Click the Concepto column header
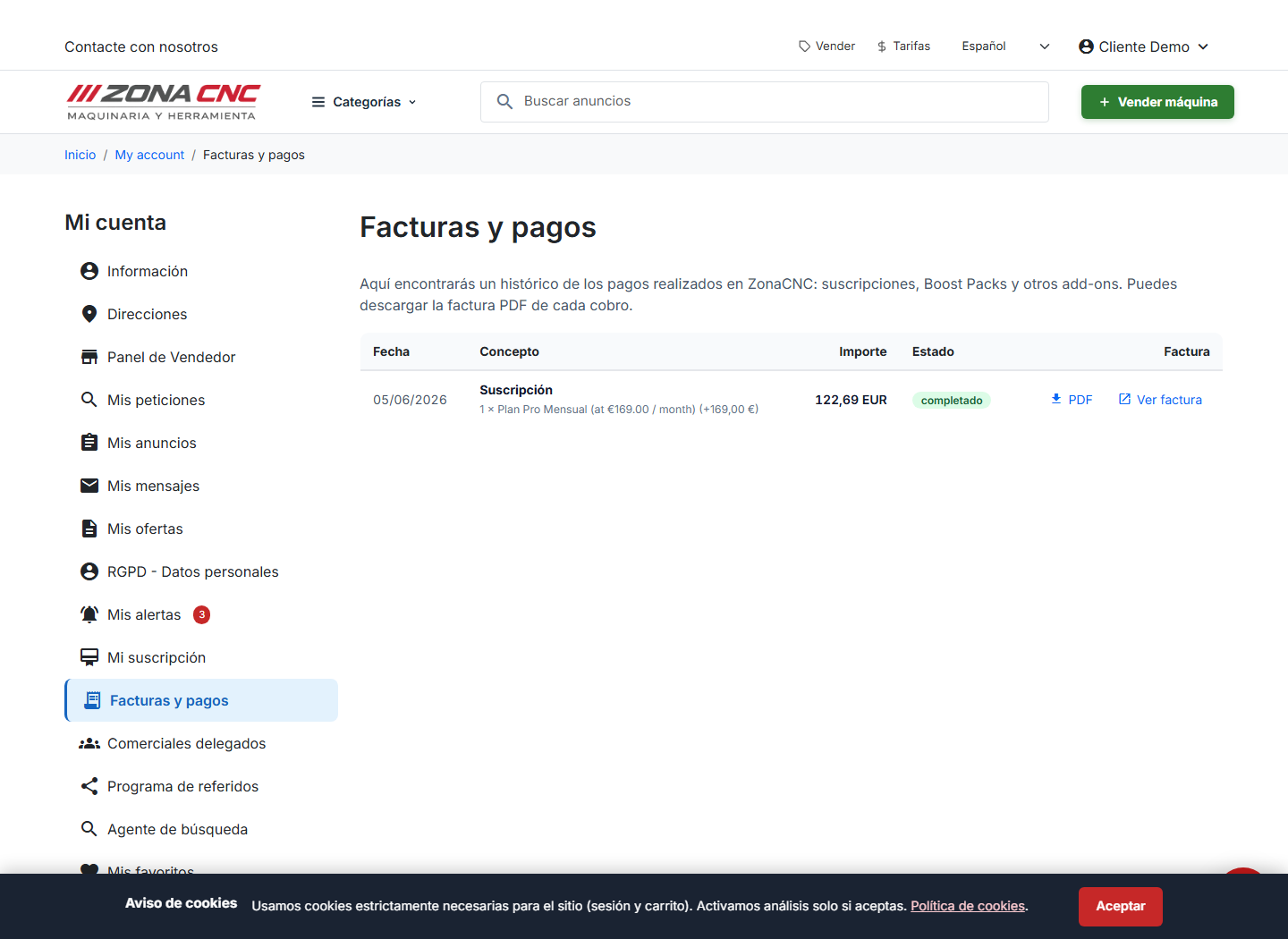This screenshot has width=1288, height=939. (x=509, y=351)
